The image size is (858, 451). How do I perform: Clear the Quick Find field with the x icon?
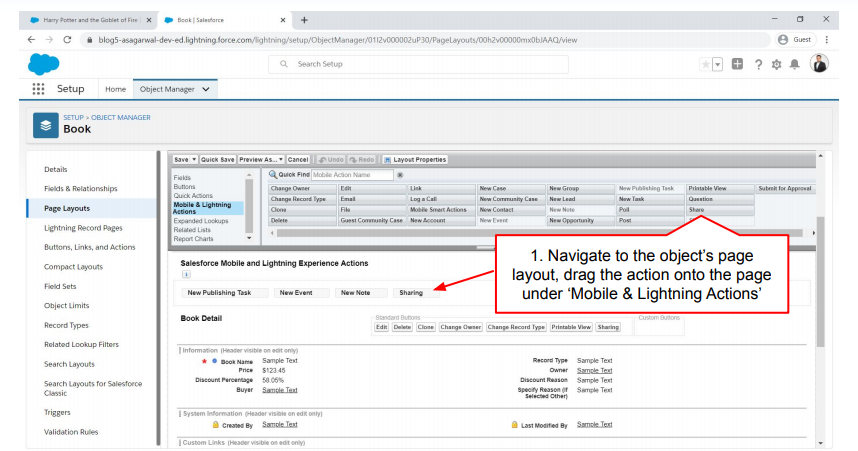tap(400, 175)
